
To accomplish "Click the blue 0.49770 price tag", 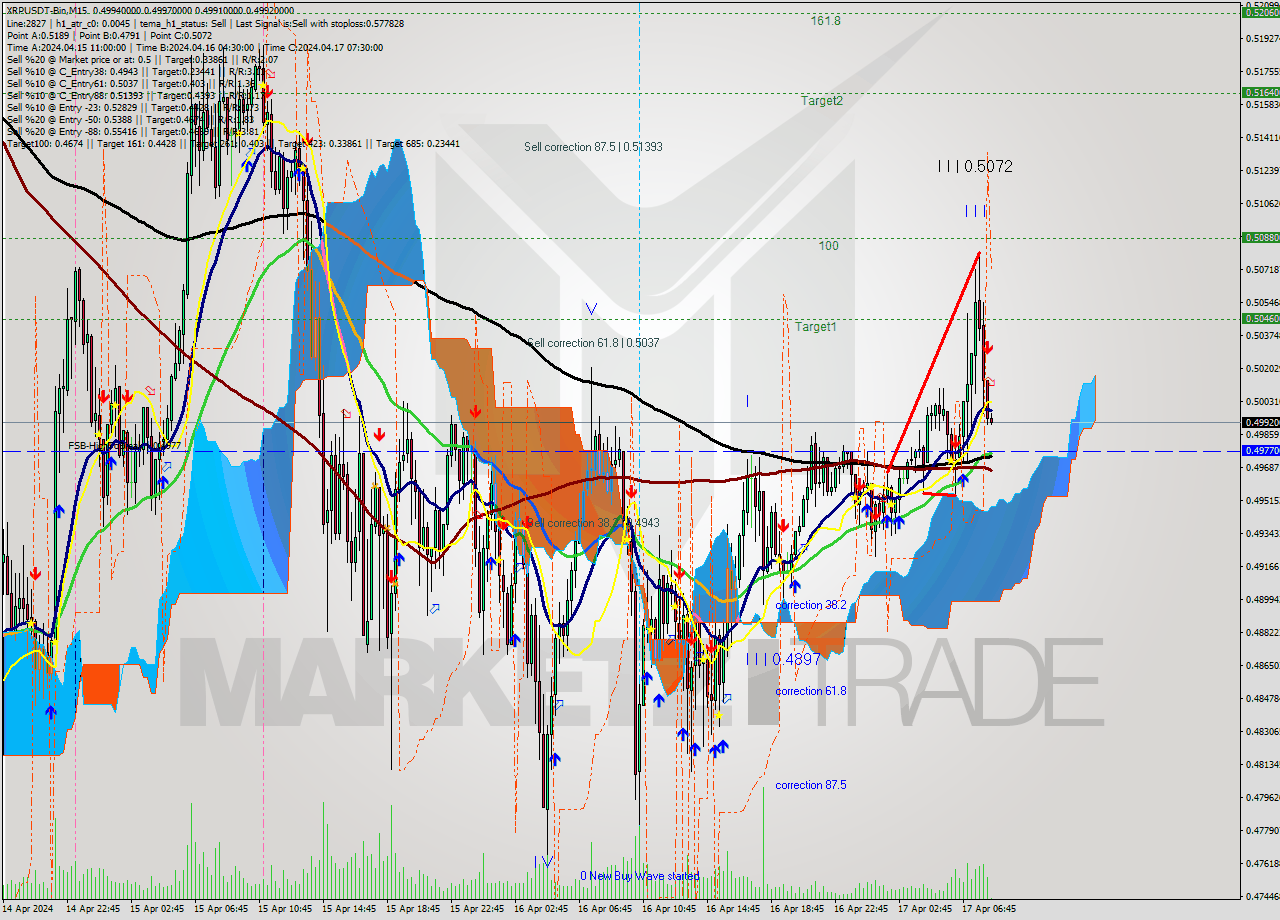I will pos(1261,451).
